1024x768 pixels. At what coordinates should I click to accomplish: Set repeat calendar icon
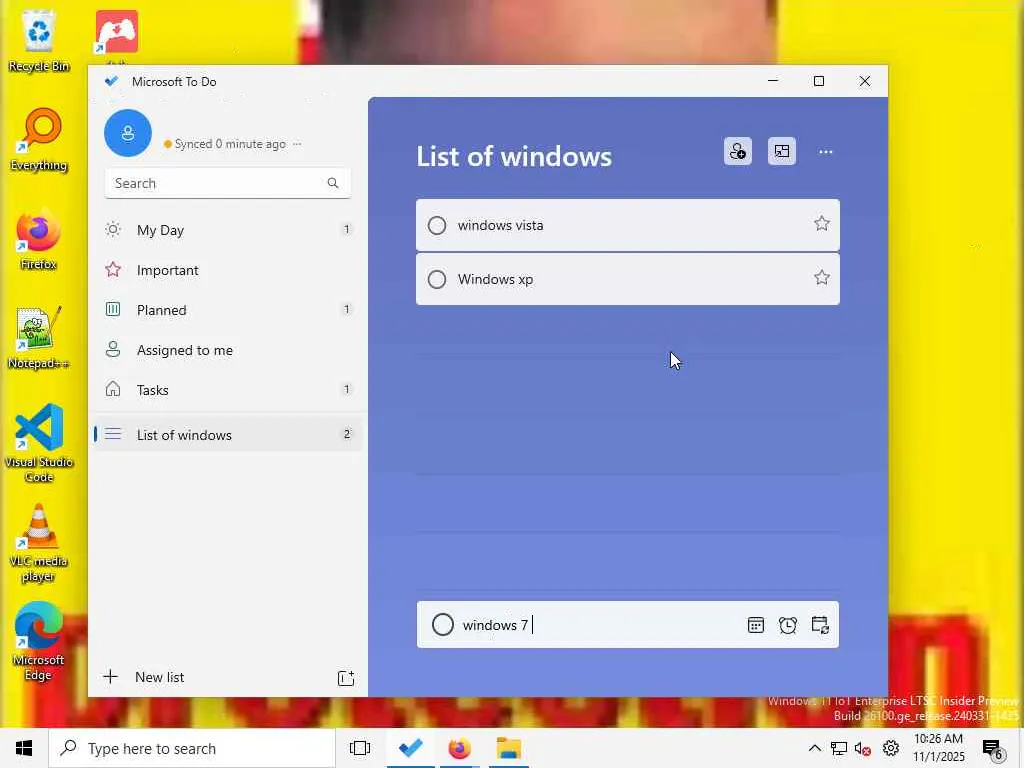pyautogui.click(x=820, y=625)
